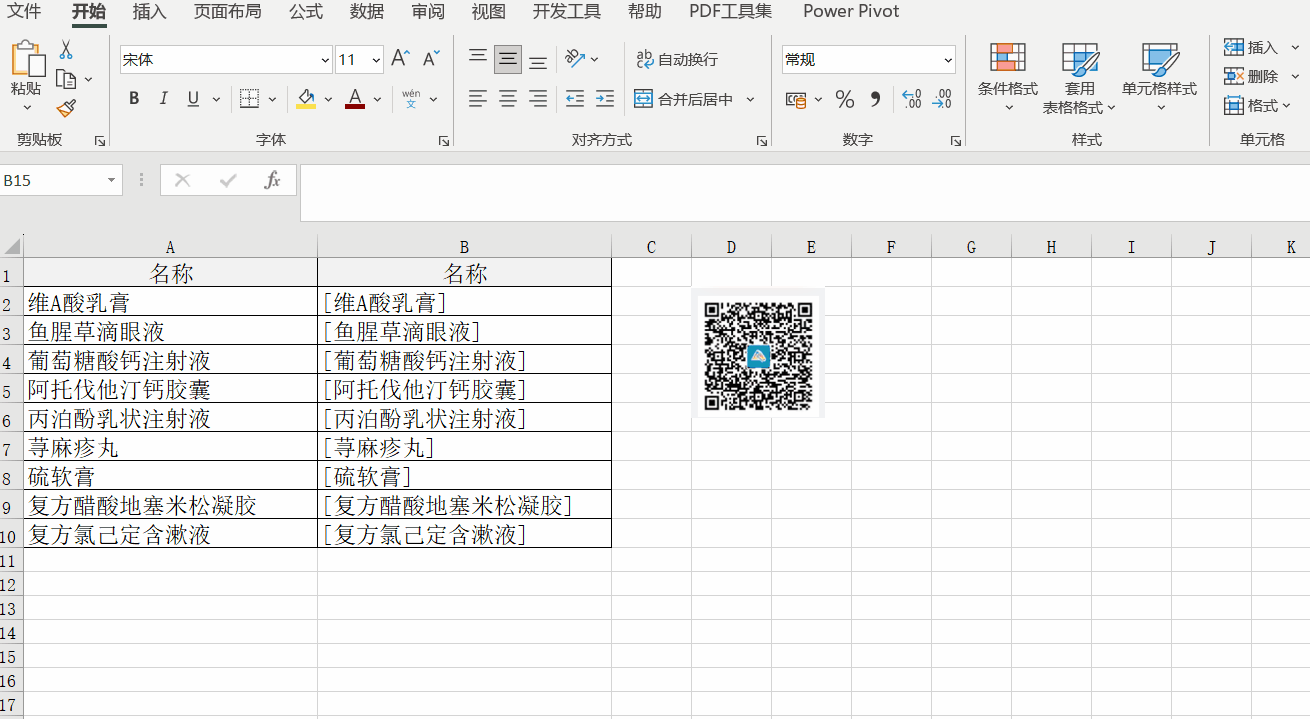Open the 公式 ribbon tab
The height and width of the screenshot is (719, 1310).
[306, 12]
